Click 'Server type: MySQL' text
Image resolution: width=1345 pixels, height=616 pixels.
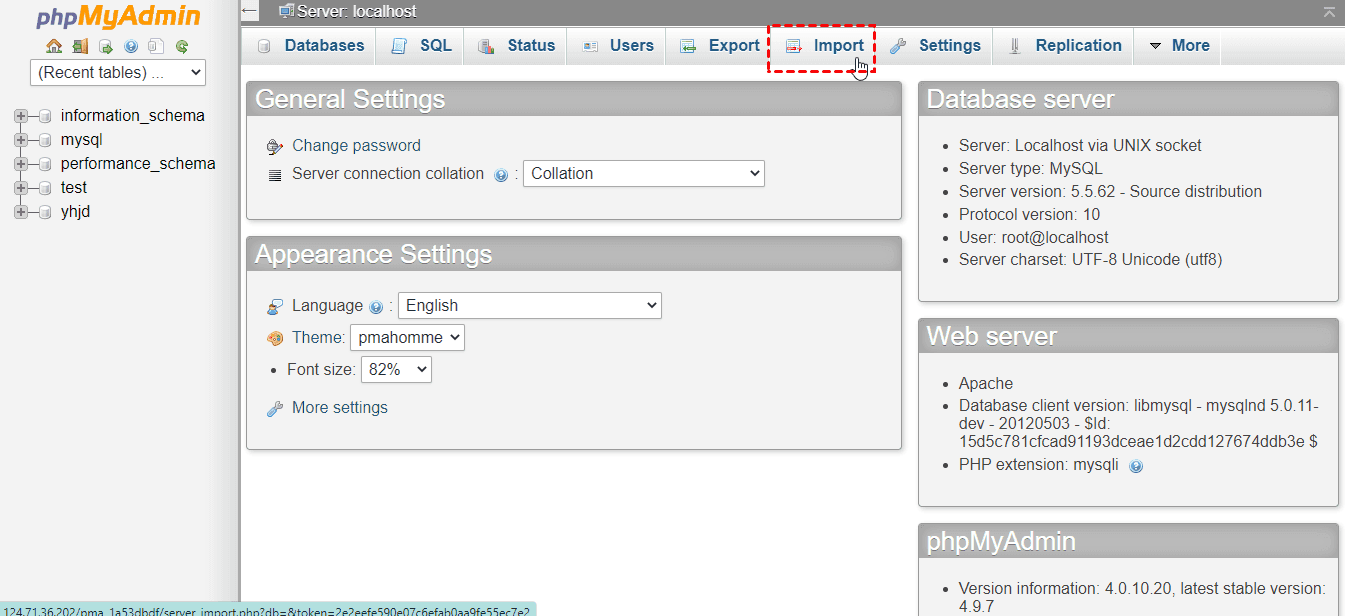pos(1030,168)
